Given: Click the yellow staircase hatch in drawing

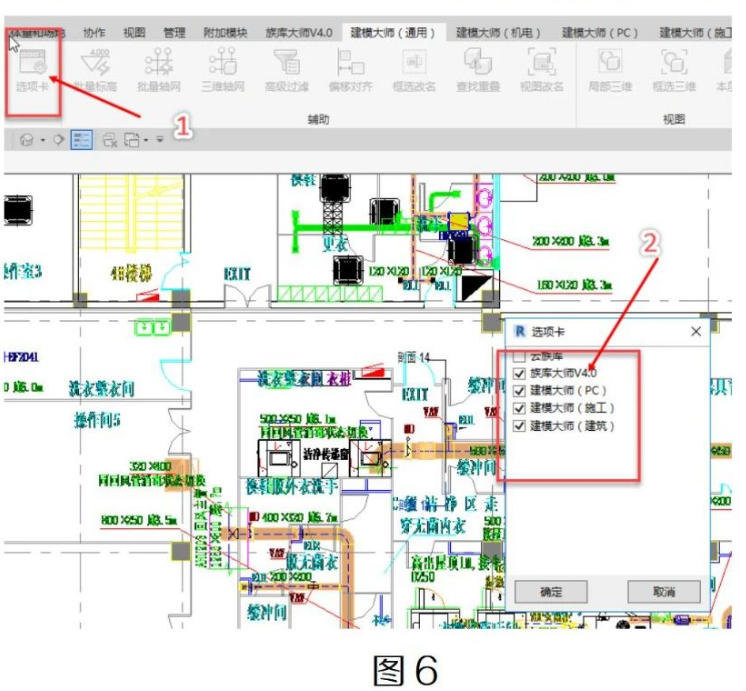Looking at the screenshot, I should point(131,212).
